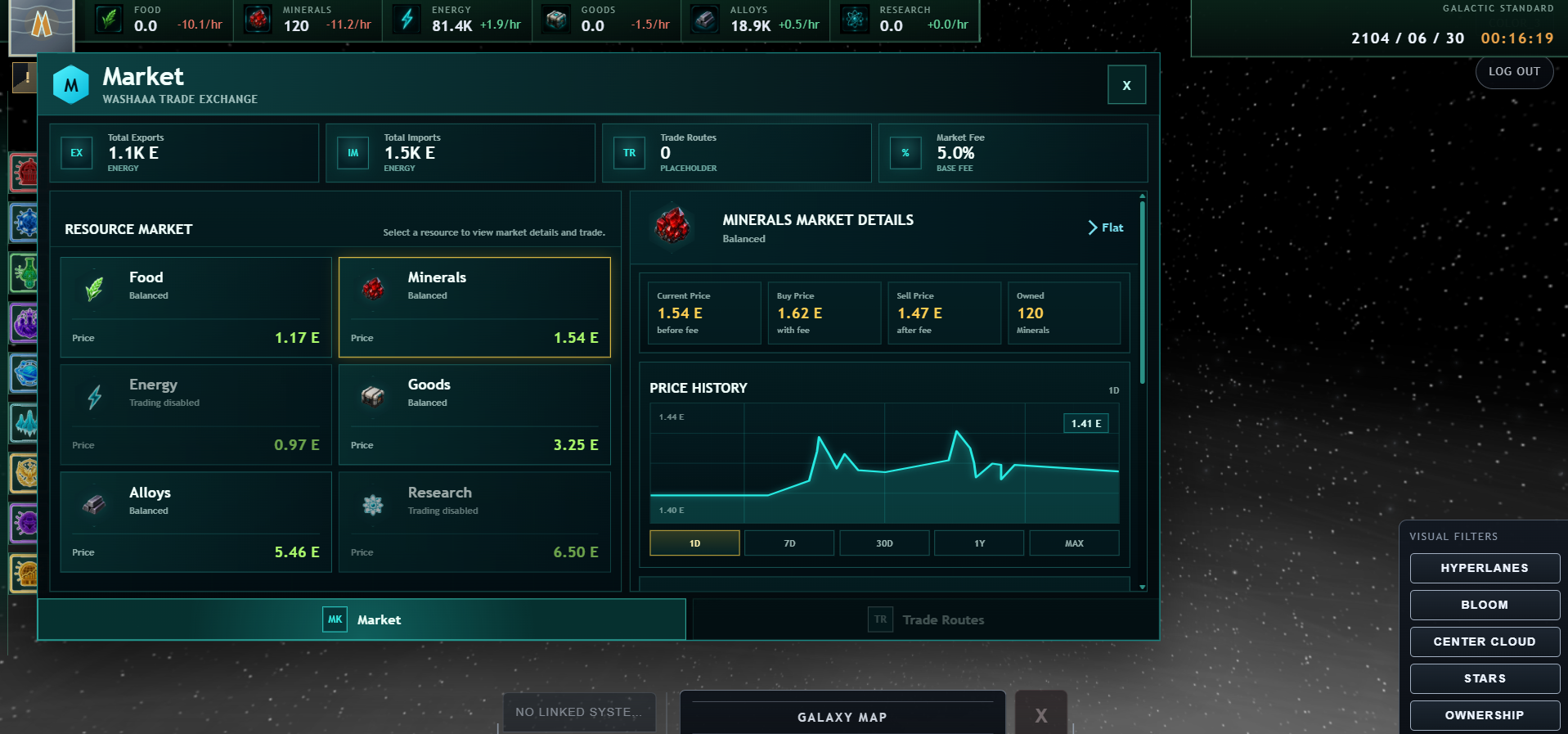Image resolution: width=1568 pixels, height=734 pixels.
Task: Click the EX Total Exports icon
Action: pos(77,153)
